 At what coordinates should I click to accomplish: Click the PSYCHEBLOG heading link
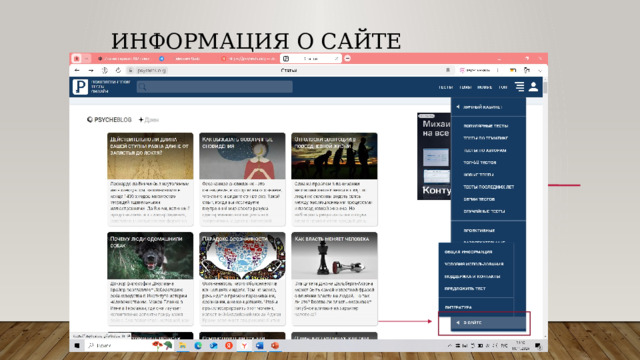click(x=109, y=120)
